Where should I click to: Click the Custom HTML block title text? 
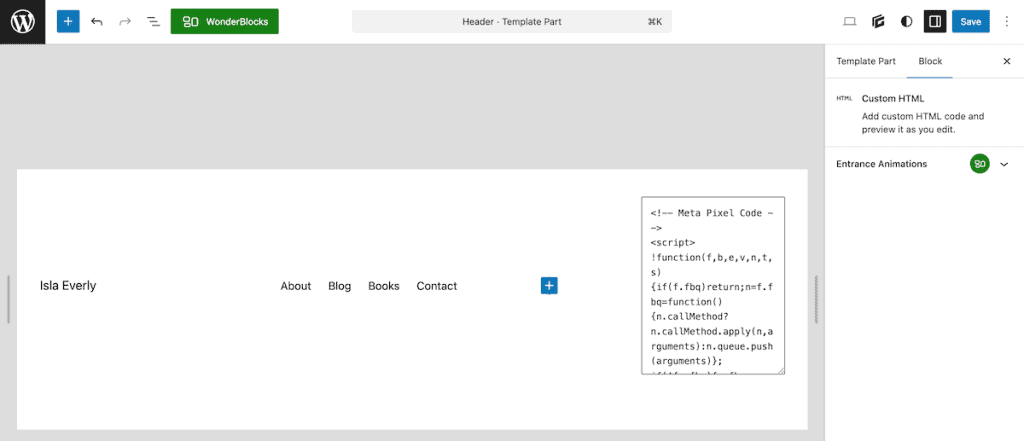point(893,99)
